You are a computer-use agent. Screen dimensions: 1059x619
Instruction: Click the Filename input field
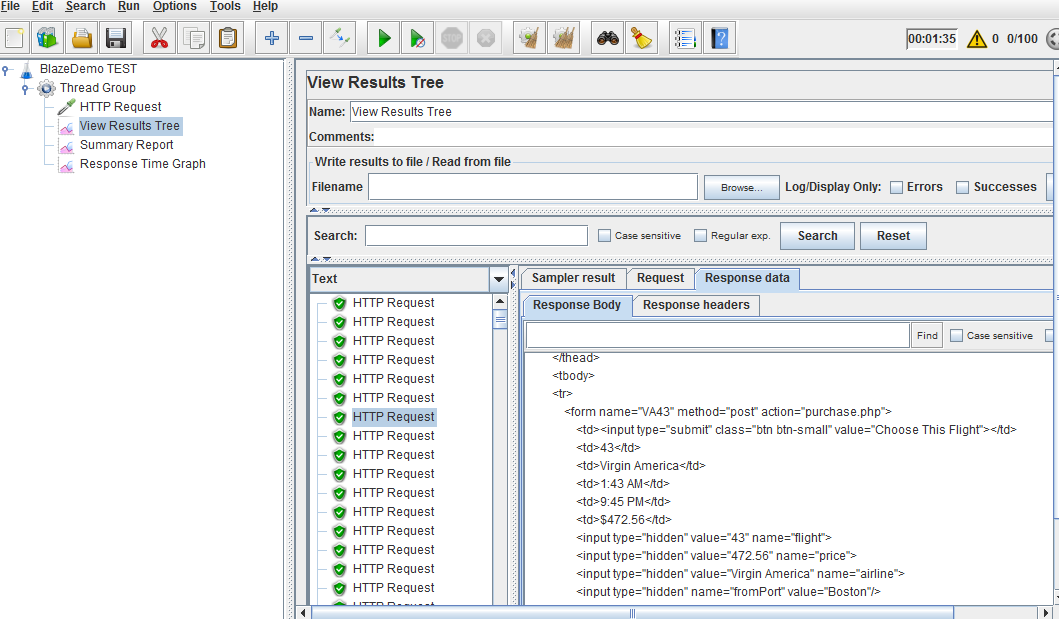point(532,187)
